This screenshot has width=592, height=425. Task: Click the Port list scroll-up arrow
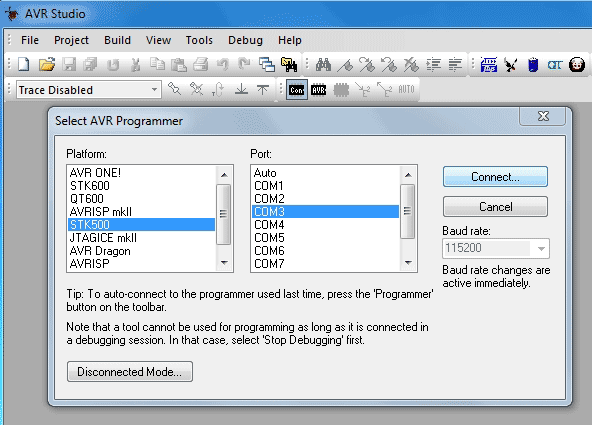(x=408, y=175)
